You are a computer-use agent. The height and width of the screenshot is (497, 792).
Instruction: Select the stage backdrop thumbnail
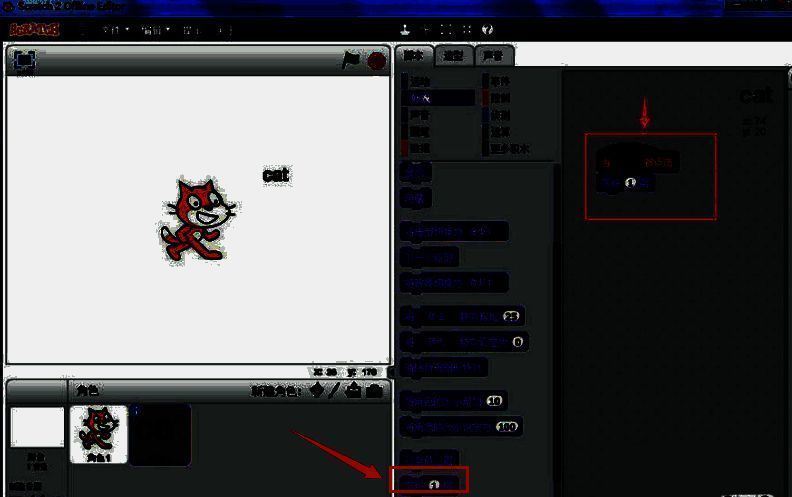click(x=36, y=428)
